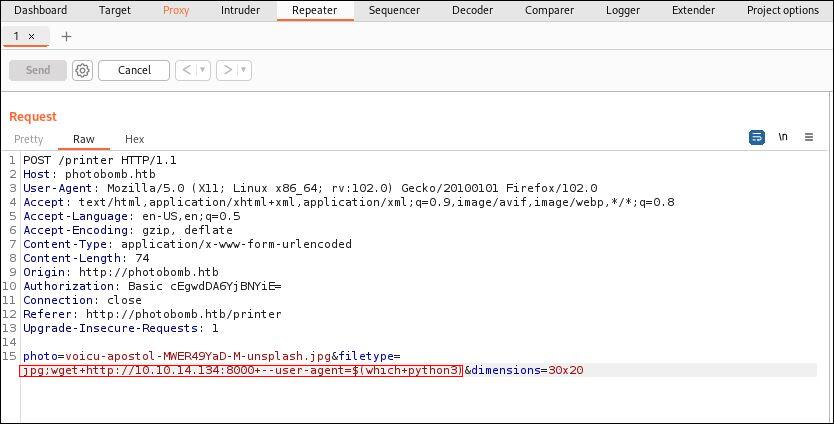Screen dimensions: 834x424
Task: Click the photo parameter value
Action: 198,356
